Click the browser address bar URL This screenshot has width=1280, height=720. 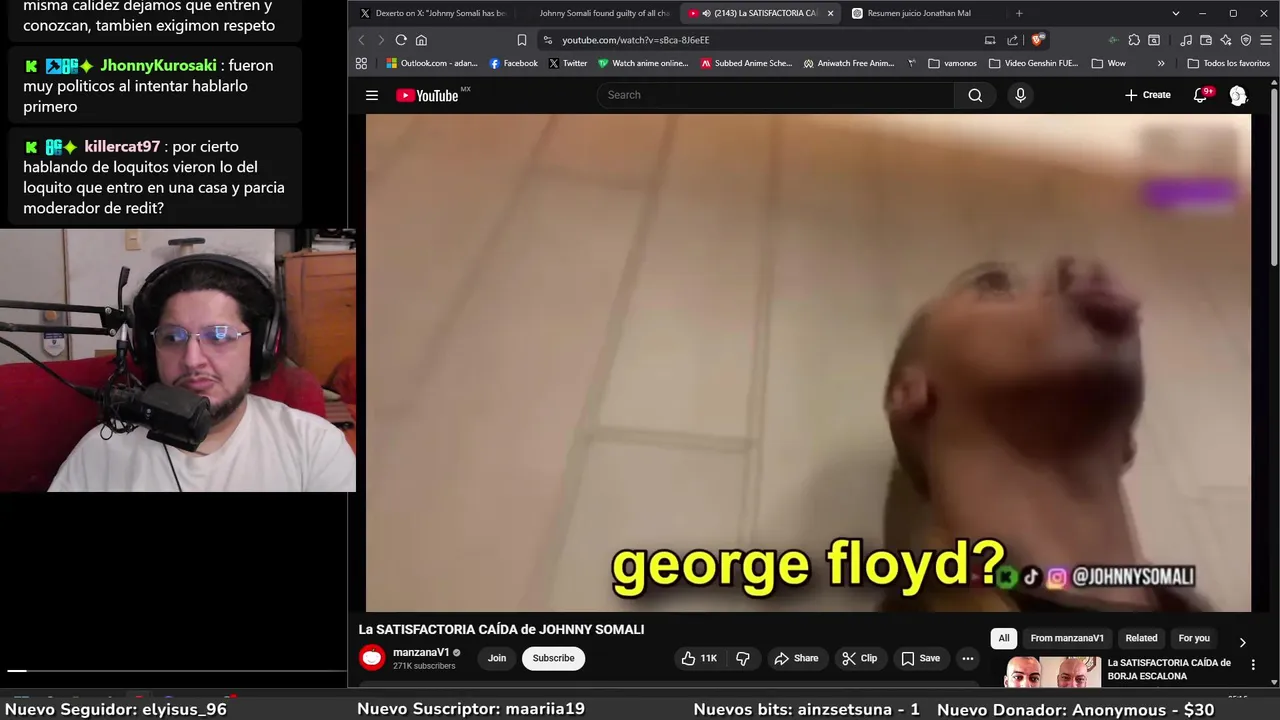636,40
